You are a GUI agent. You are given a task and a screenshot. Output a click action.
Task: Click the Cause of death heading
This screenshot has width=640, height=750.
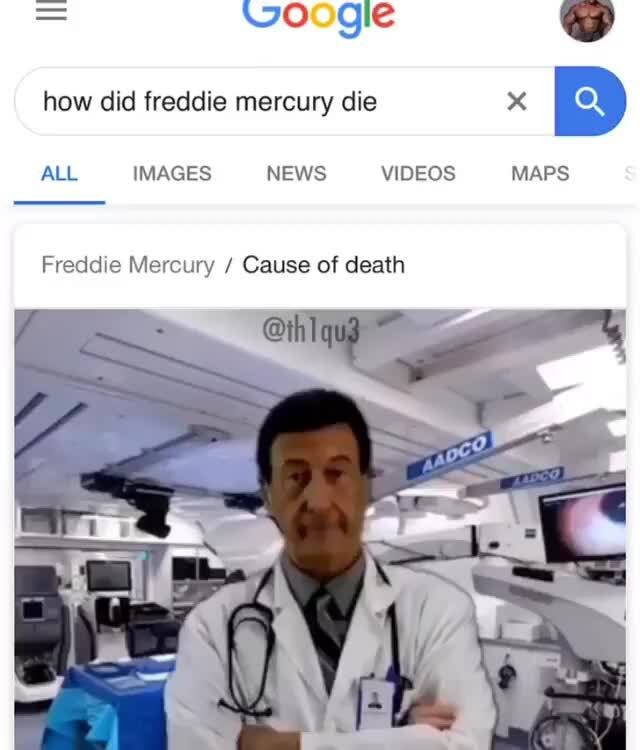(x=323, y=265)
